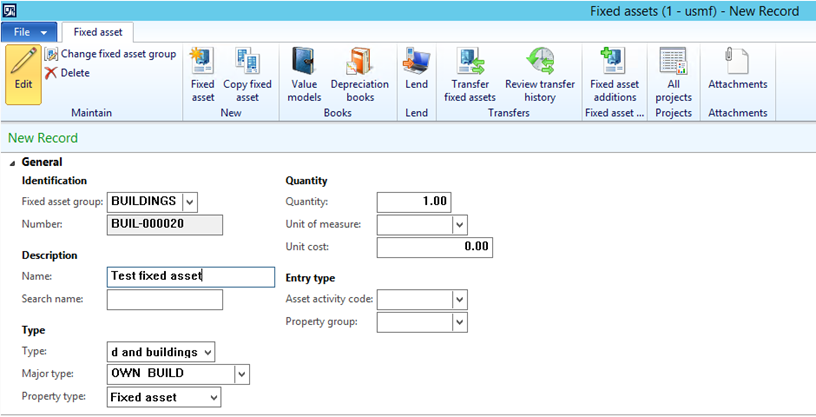Click Transfer fixed assets icon
816x417 pixels.
pyautogui.click(x=469, y=62)
